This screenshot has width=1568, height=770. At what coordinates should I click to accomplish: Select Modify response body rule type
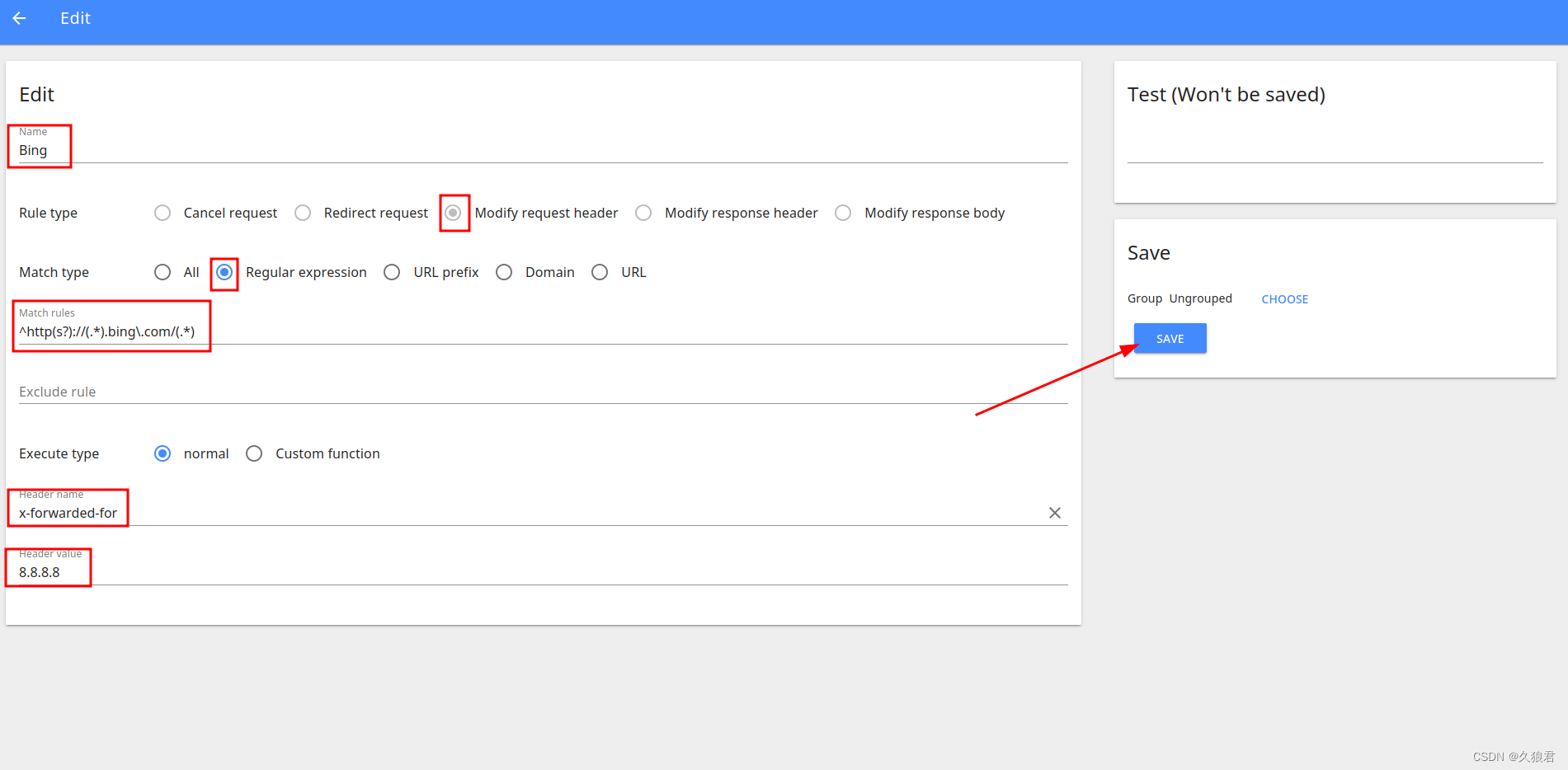click(843, 213)
